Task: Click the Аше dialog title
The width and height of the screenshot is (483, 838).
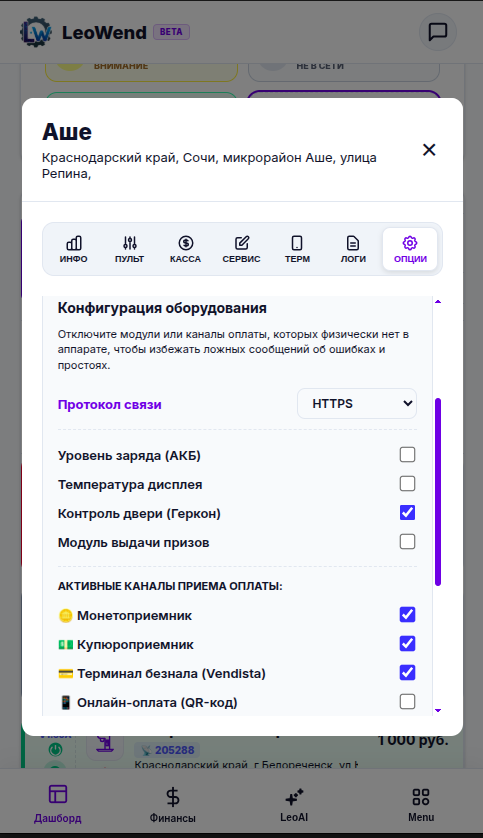Action: pyautogui.click(x=67, y=131)
